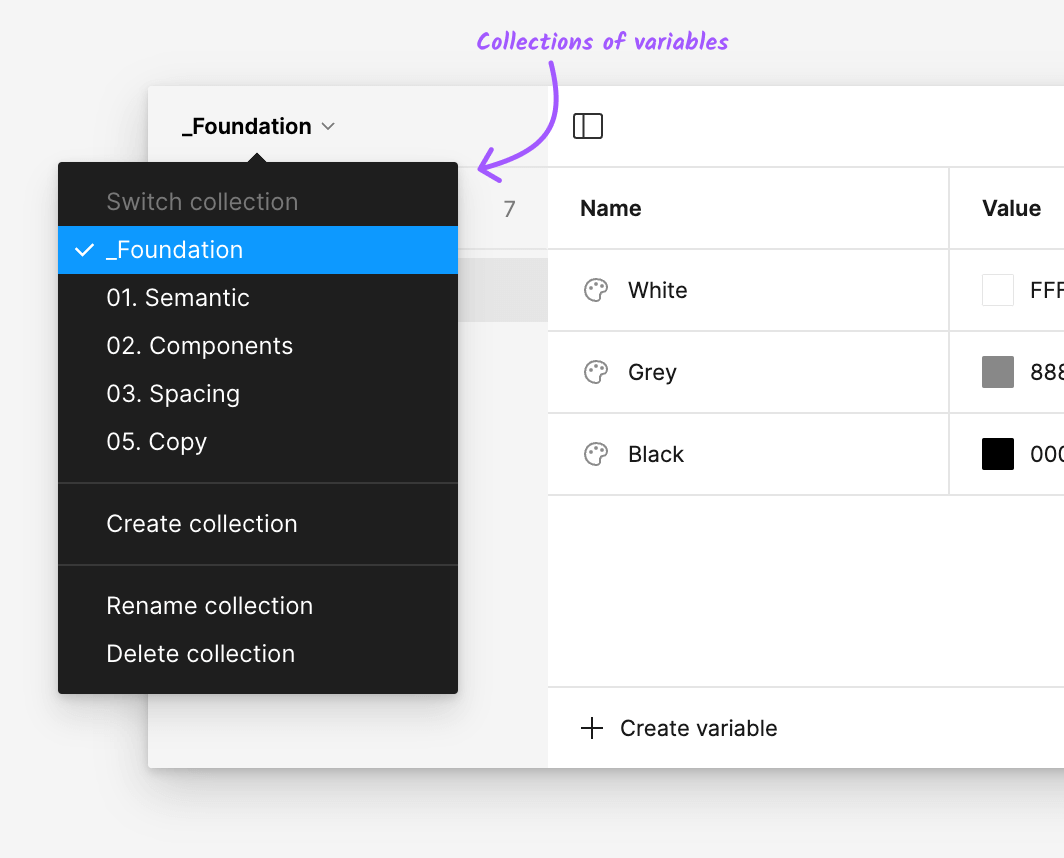Viewport: 1064px width, 858px height.
Task: Click the Name column header
Action: coord(610,208)
